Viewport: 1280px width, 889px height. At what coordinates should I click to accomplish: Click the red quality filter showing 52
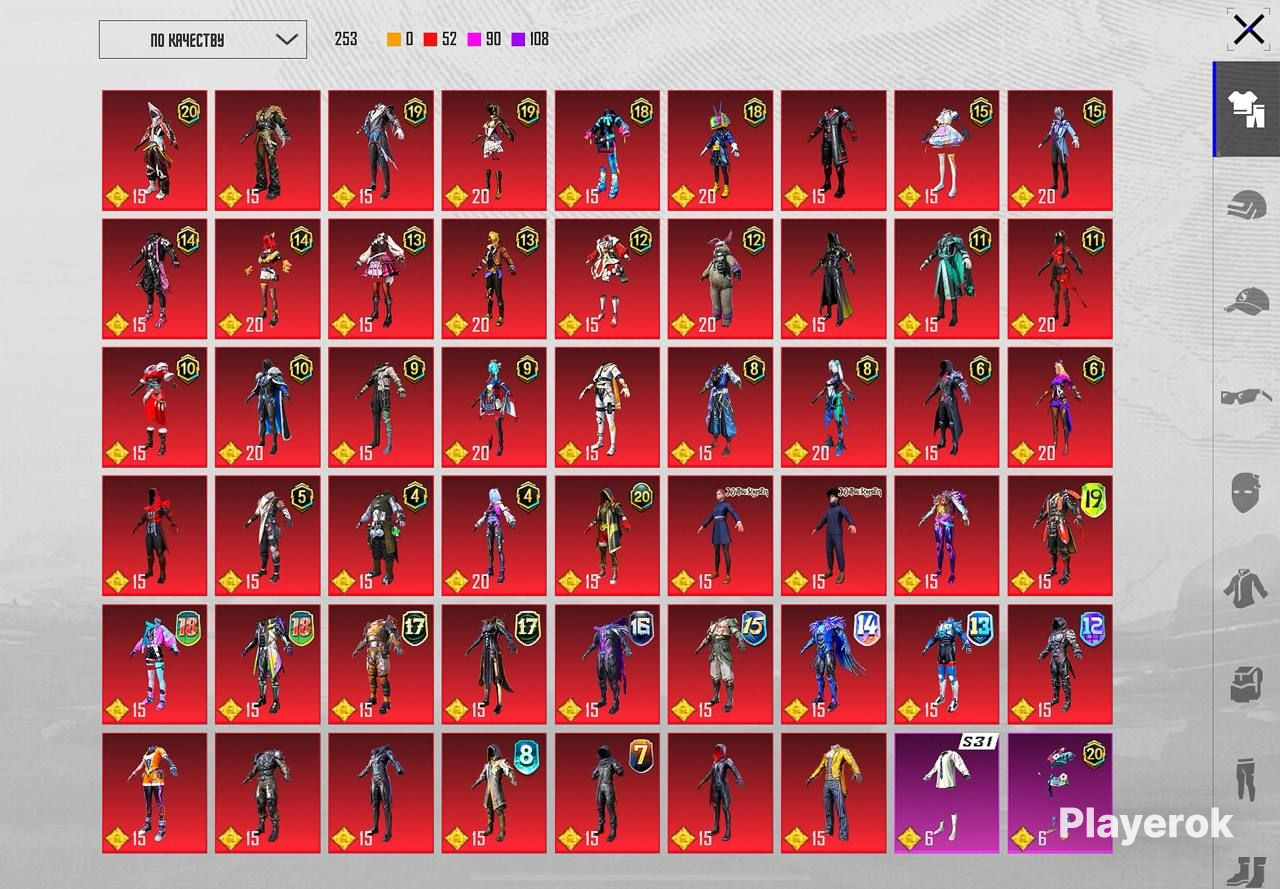(440, 40)
